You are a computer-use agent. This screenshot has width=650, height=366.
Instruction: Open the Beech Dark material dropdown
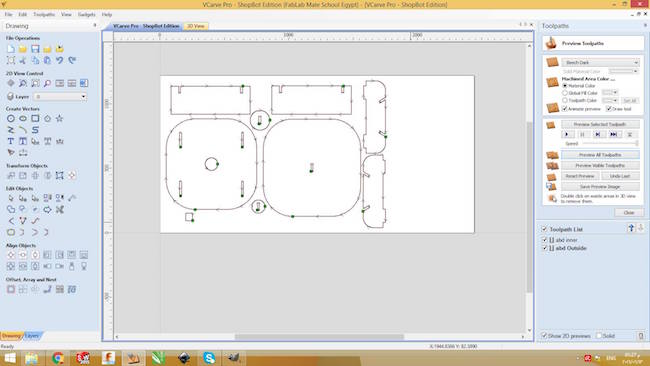tap(601, 63)
